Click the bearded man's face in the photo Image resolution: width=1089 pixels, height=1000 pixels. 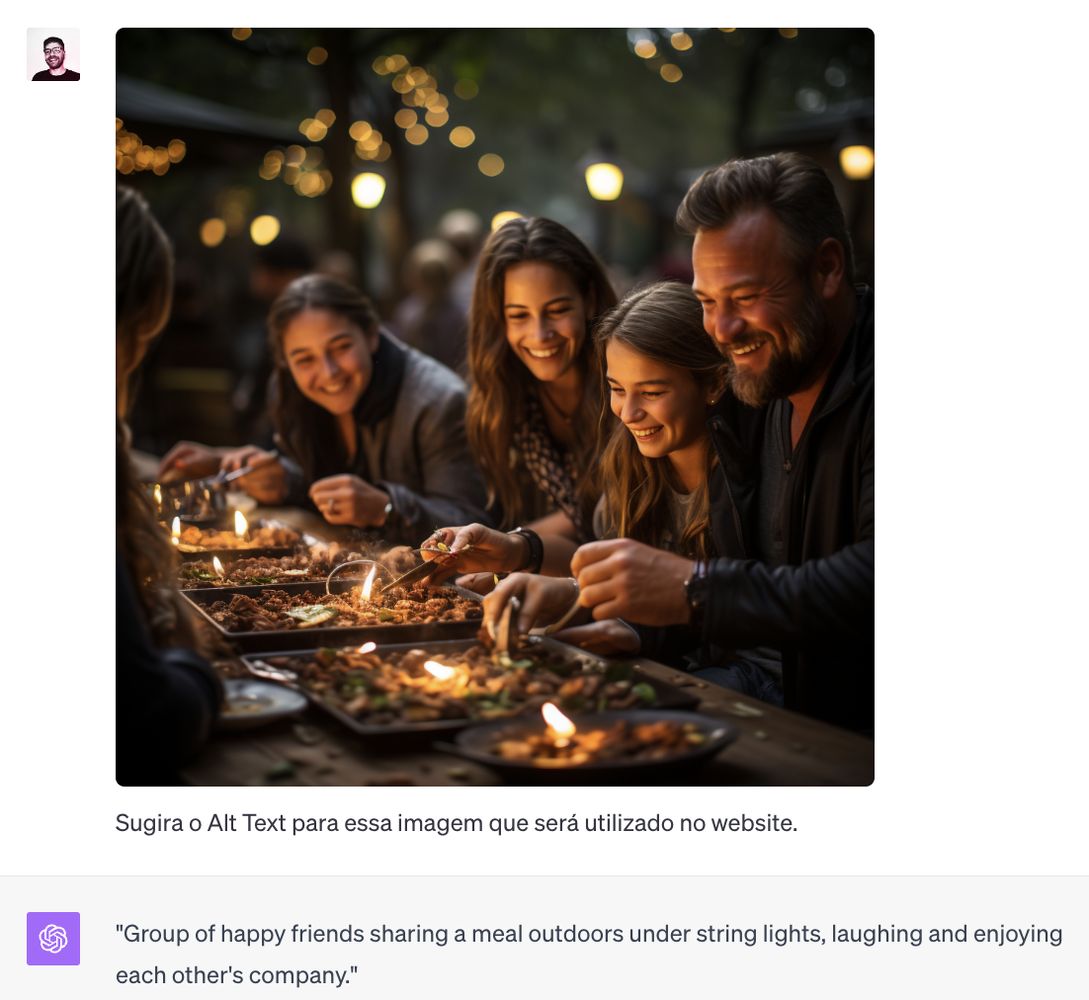[x=754, y=306]
